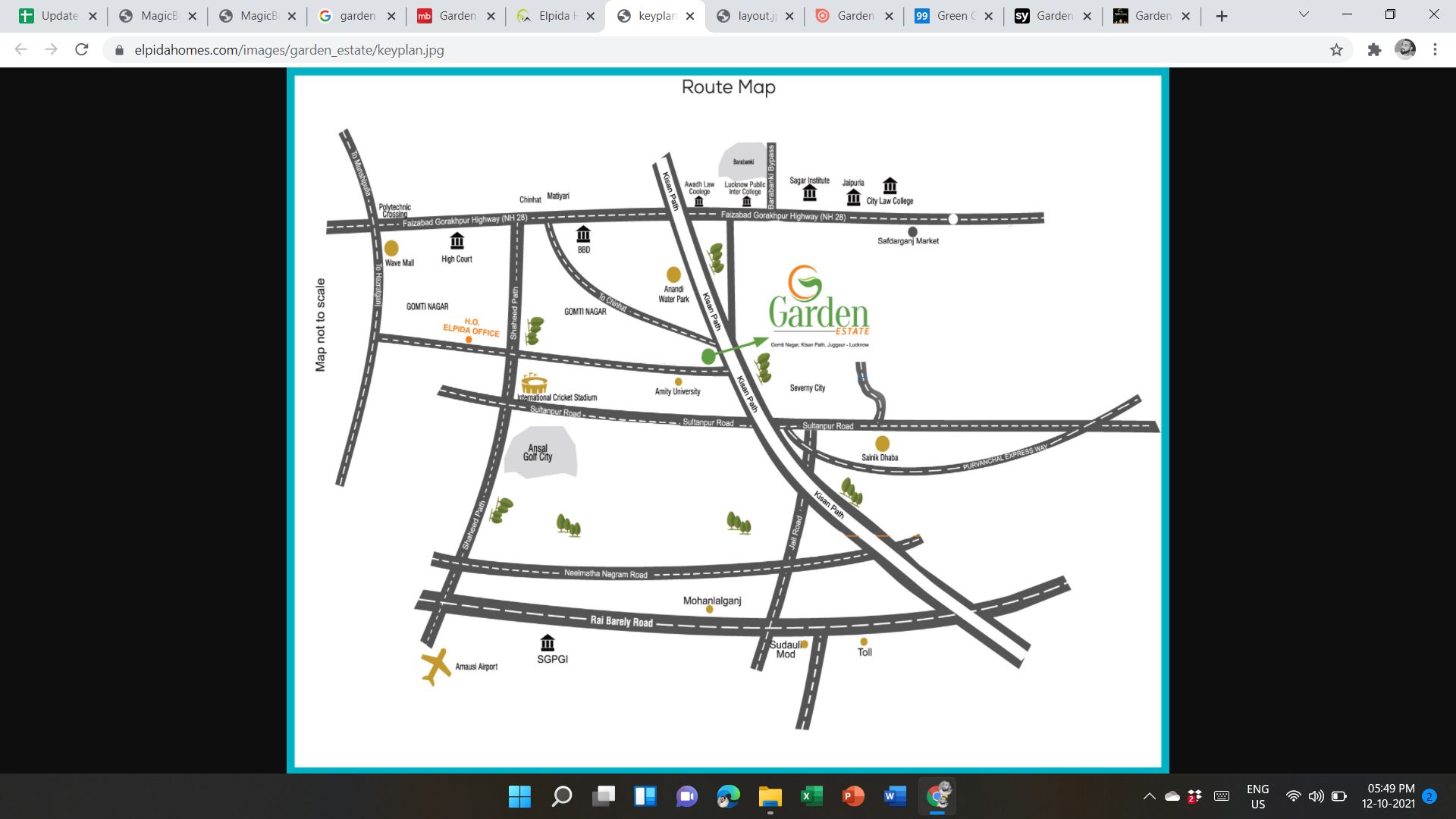Expand the tab search chevron
The image size is (1456, 819).
tap(1304, 14)
